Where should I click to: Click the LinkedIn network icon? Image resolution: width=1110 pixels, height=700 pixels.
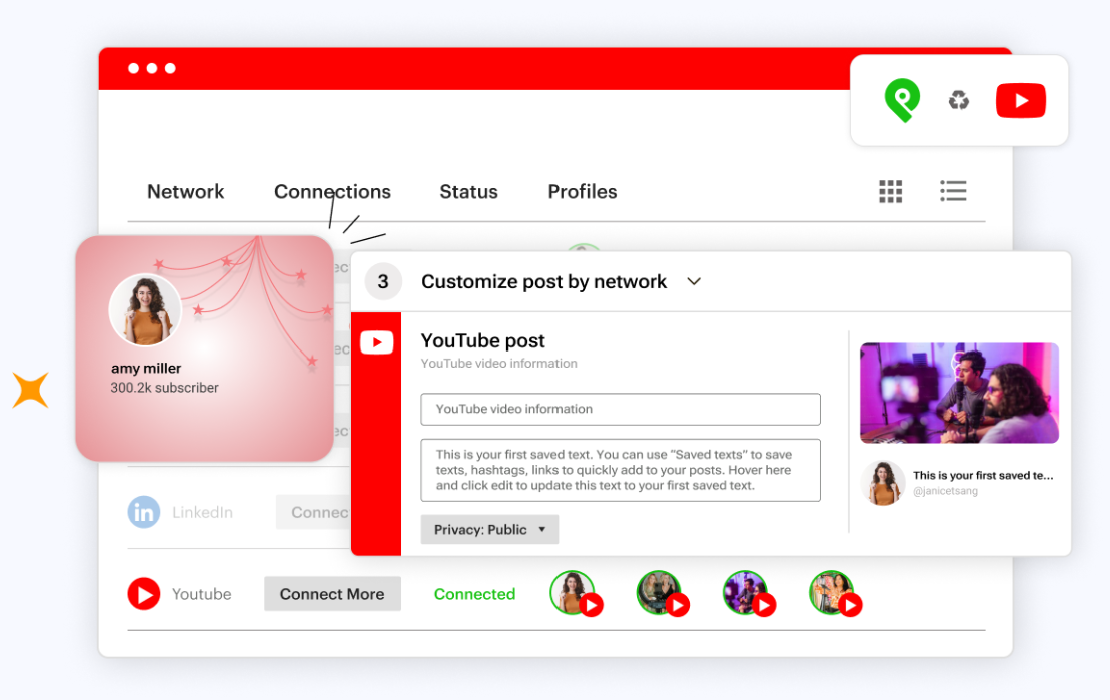coord(144,512)
